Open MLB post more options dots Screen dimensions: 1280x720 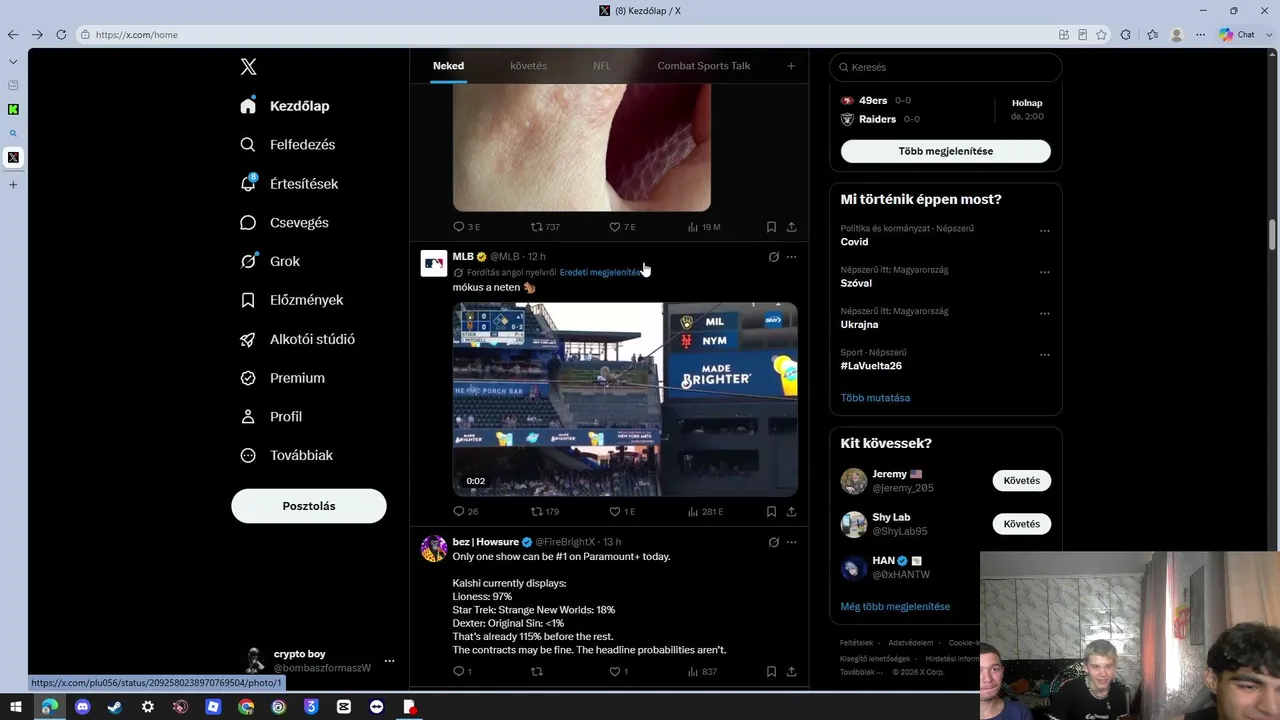pos(791,257)
